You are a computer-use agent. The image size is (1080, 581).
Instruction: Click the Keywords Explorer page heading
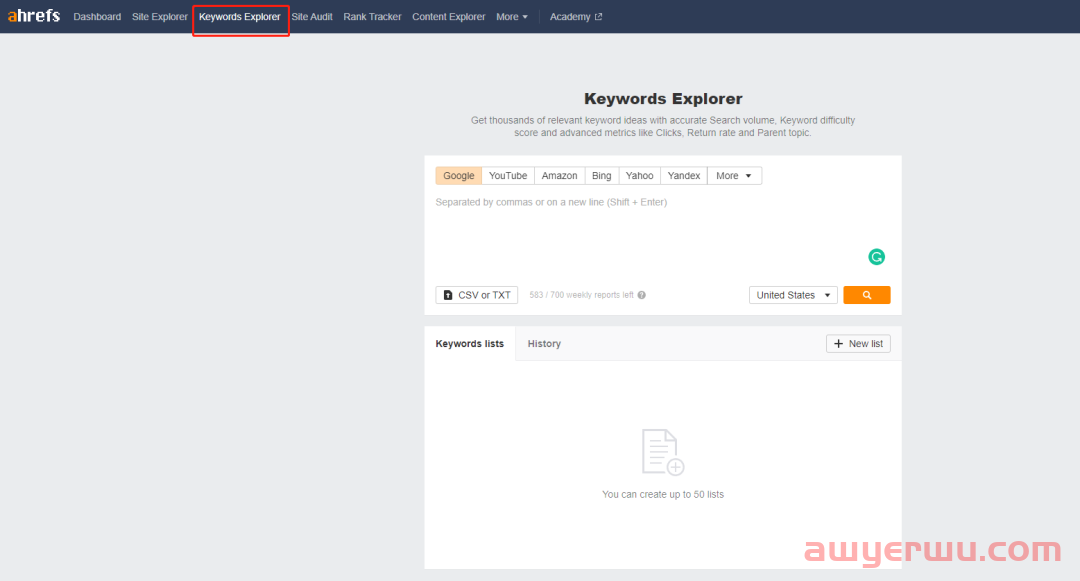coord(663,98)
